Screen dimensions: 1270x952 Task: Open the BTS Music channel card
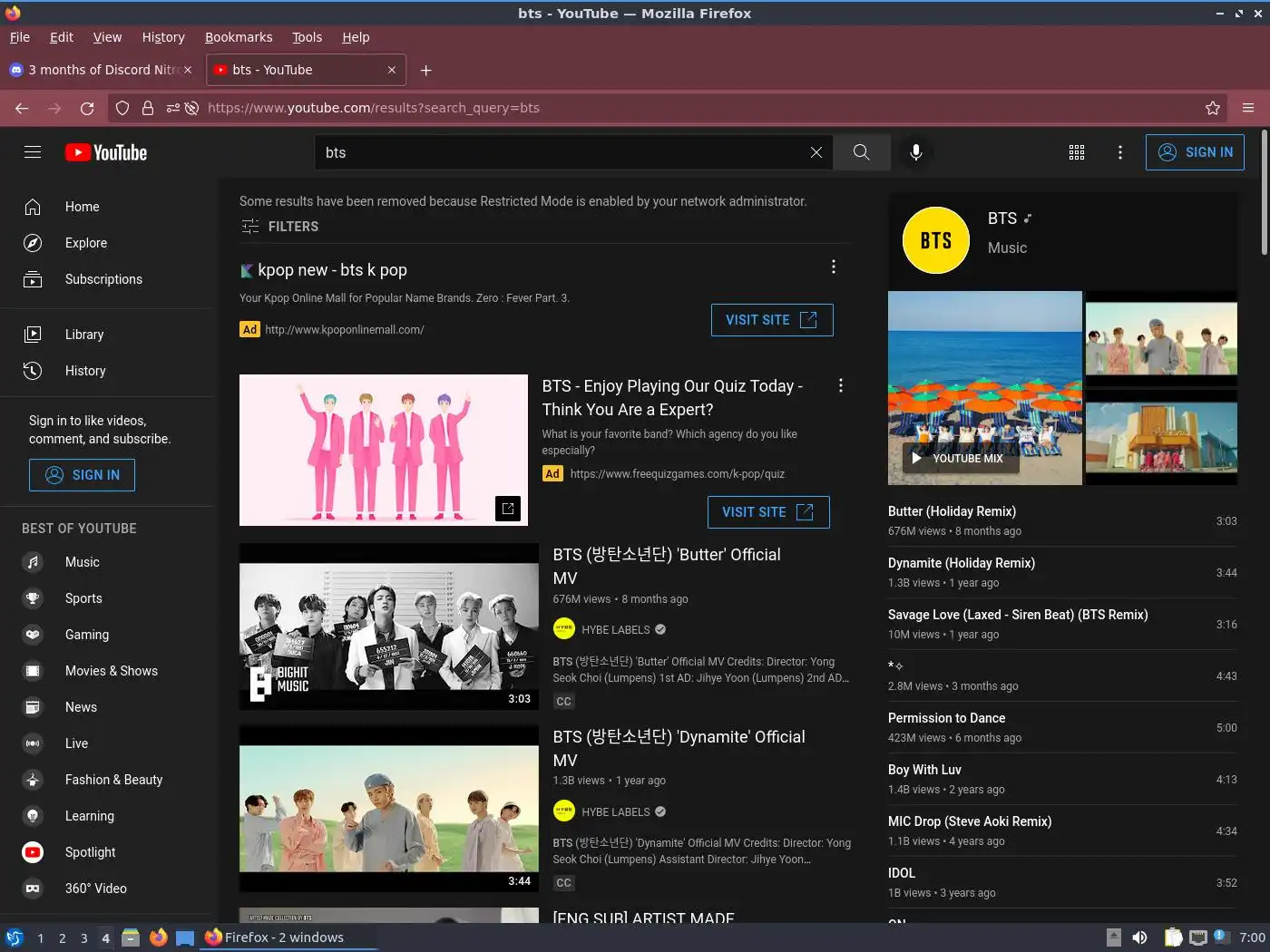tap(1062, 240)
